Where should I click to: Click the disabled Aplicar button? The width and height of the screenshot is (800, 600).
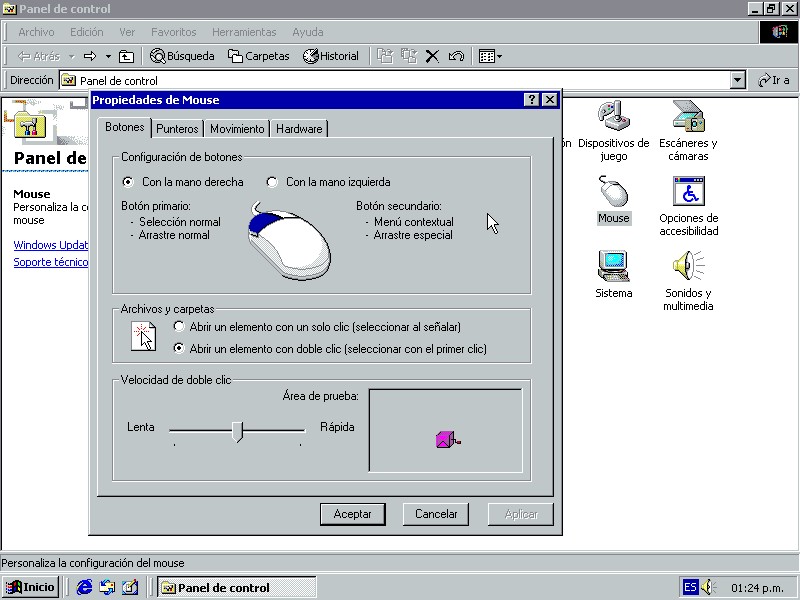pos(521,514)
